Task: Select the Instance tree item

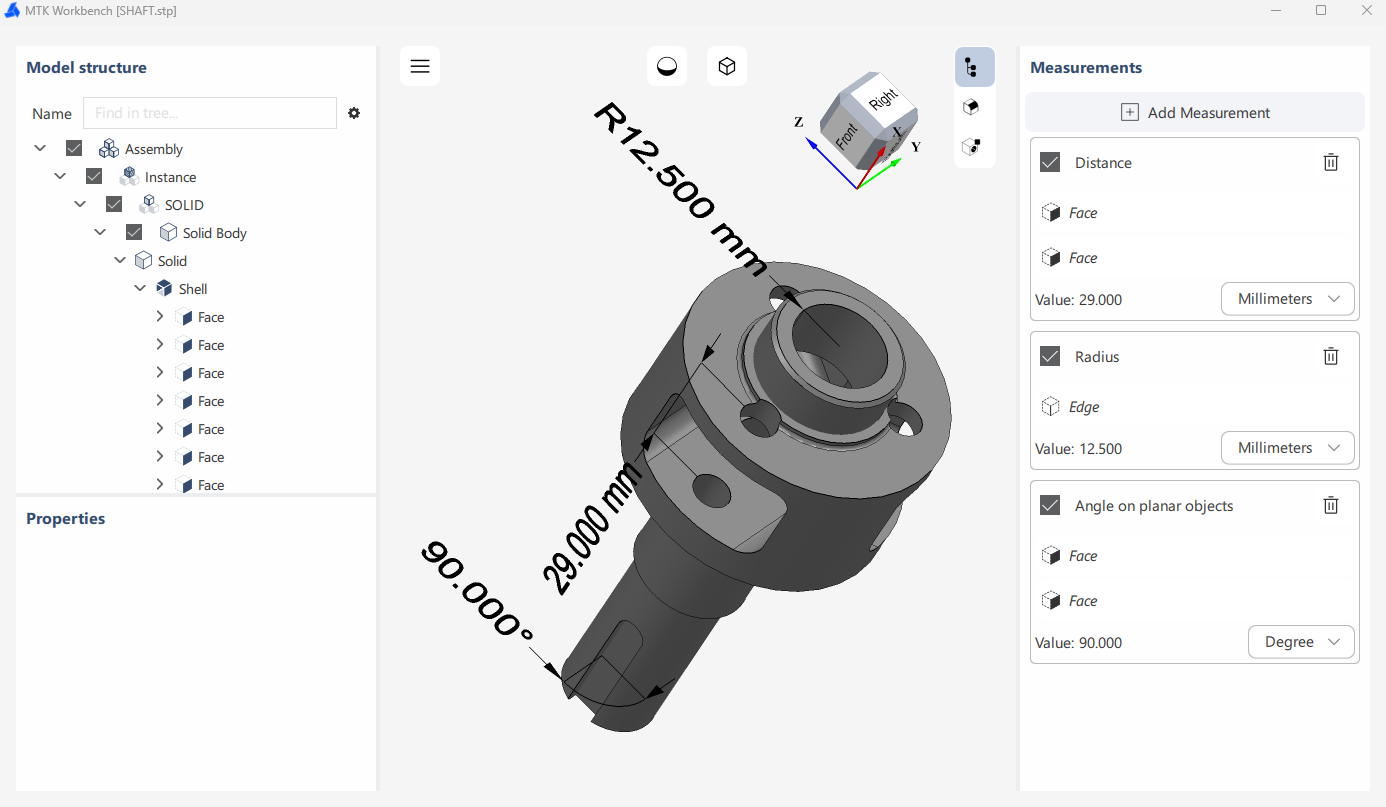Action: (x=170, y=177)
